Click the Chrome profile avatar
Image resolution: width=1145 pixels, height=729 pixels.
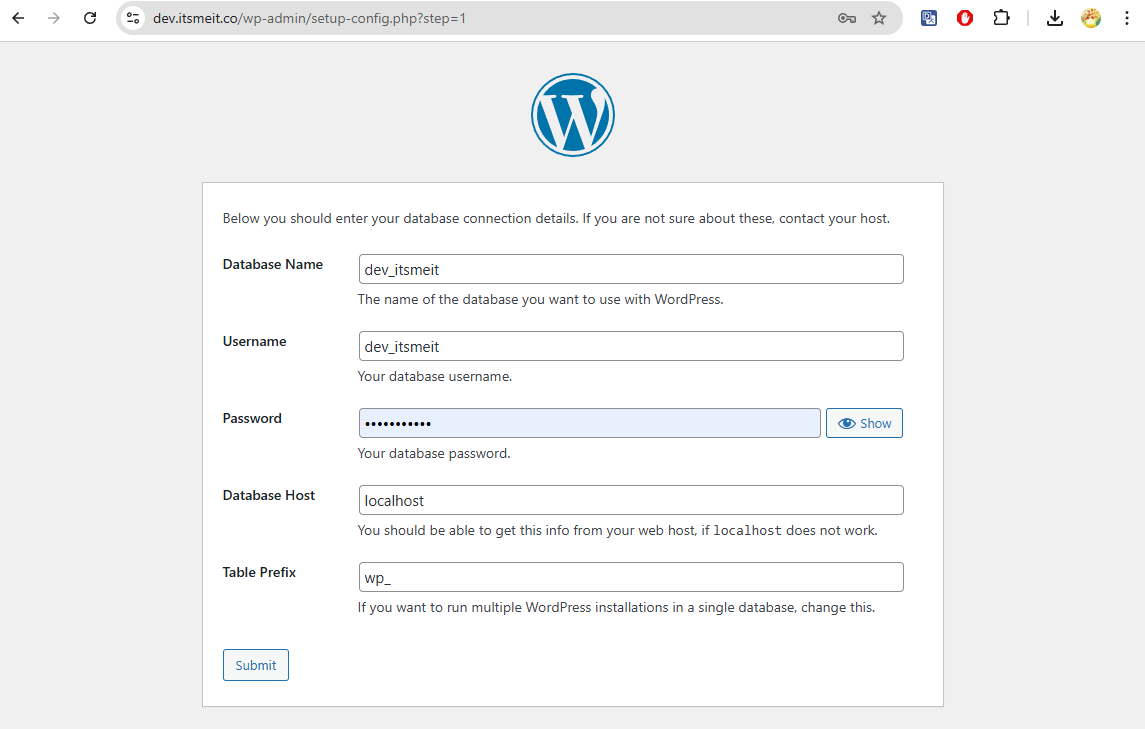pos(1090,17)
